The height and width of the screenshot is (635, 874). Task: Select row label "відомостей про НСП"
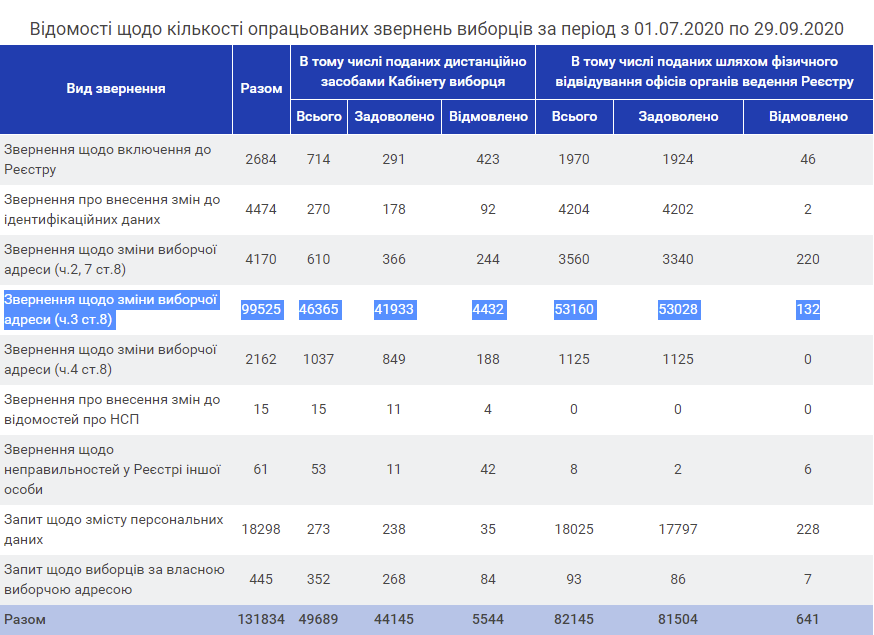coord(72,419)
